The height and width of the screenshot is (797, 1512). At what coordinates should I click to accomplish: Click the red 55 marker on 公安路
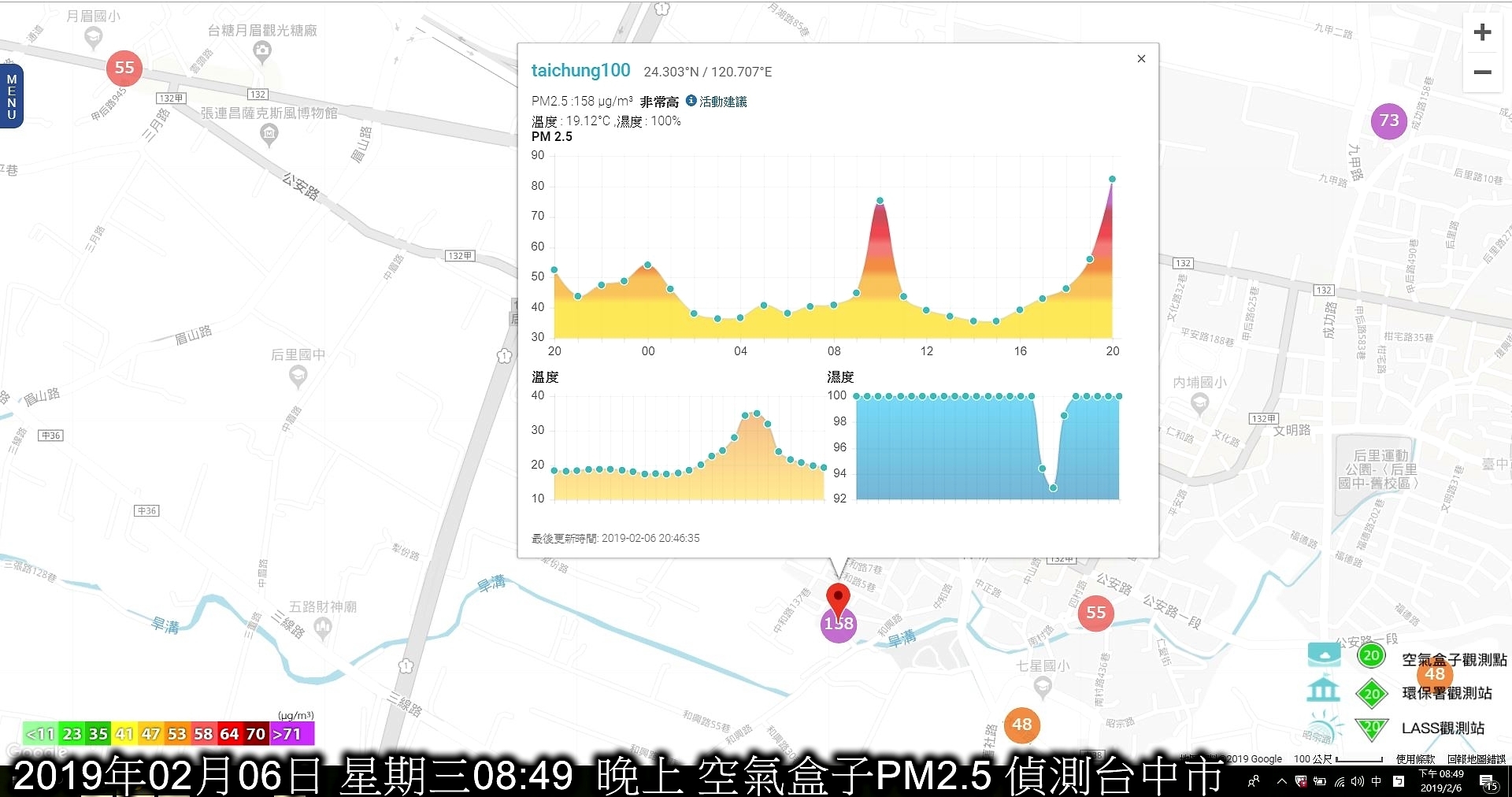(x=1095, y=613)
